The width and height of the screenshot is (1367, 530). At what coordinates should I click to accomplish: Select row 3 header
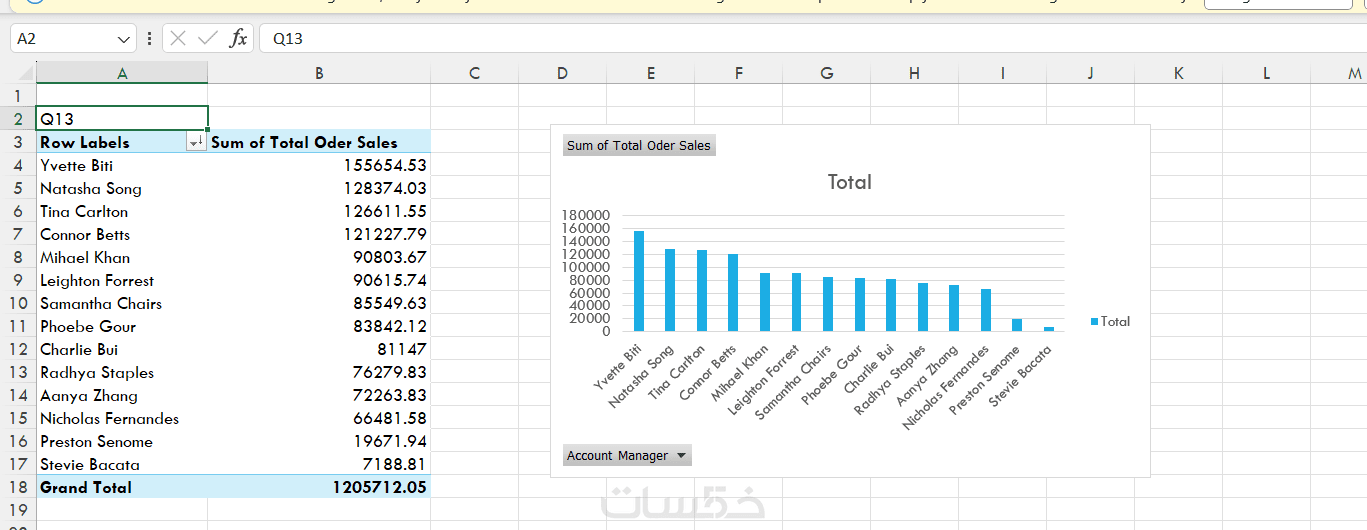pyautogui.click(x=18, y=142)
